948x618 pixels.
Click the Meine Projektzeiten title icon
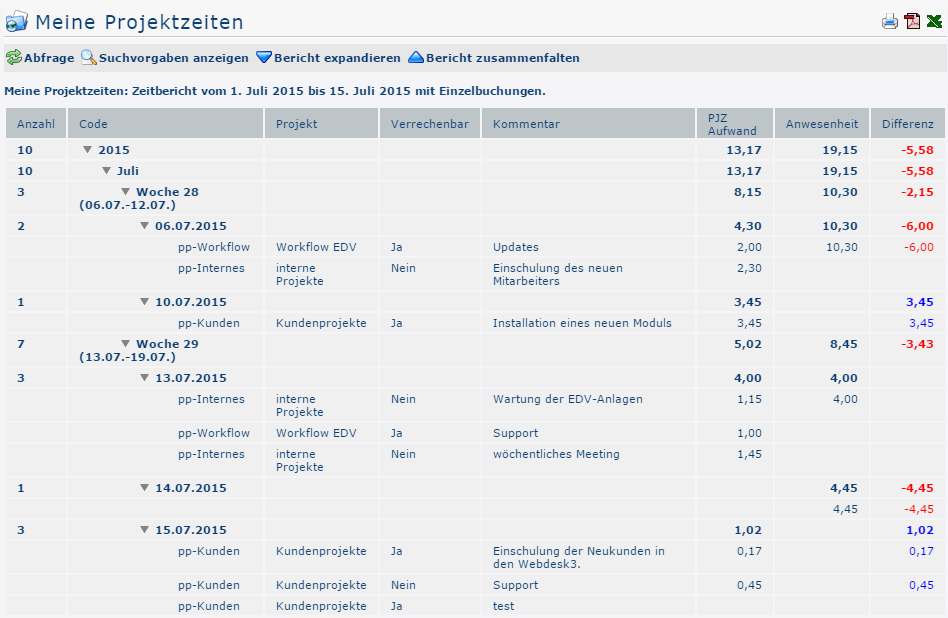17,22
